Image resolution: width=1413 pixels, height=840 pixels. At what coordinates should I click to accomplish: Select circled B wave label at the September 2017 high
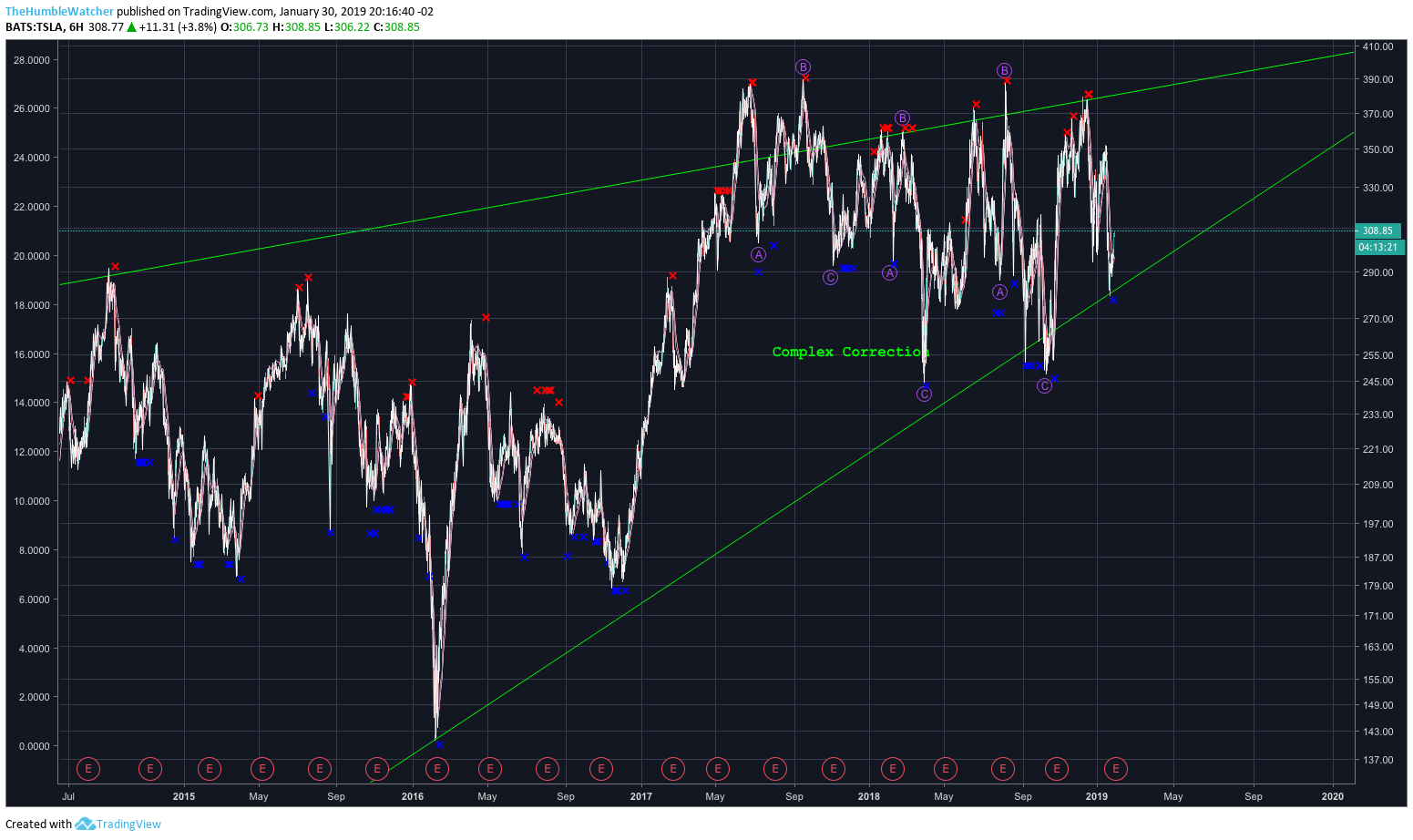(x=803, y=67)
